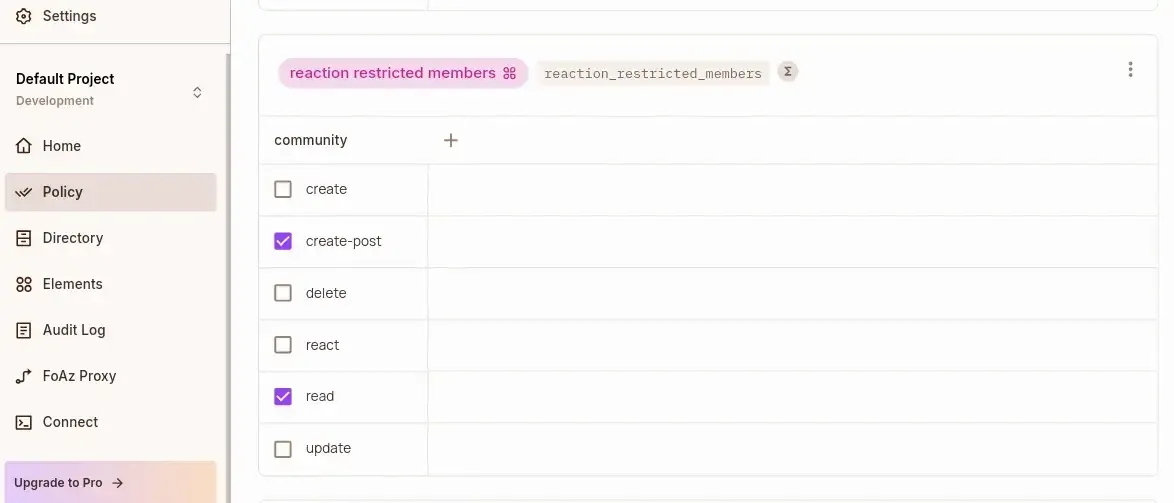
Task: Click the sigma icon beside reaction_restricted_members
Action: (x=788, y=72)
